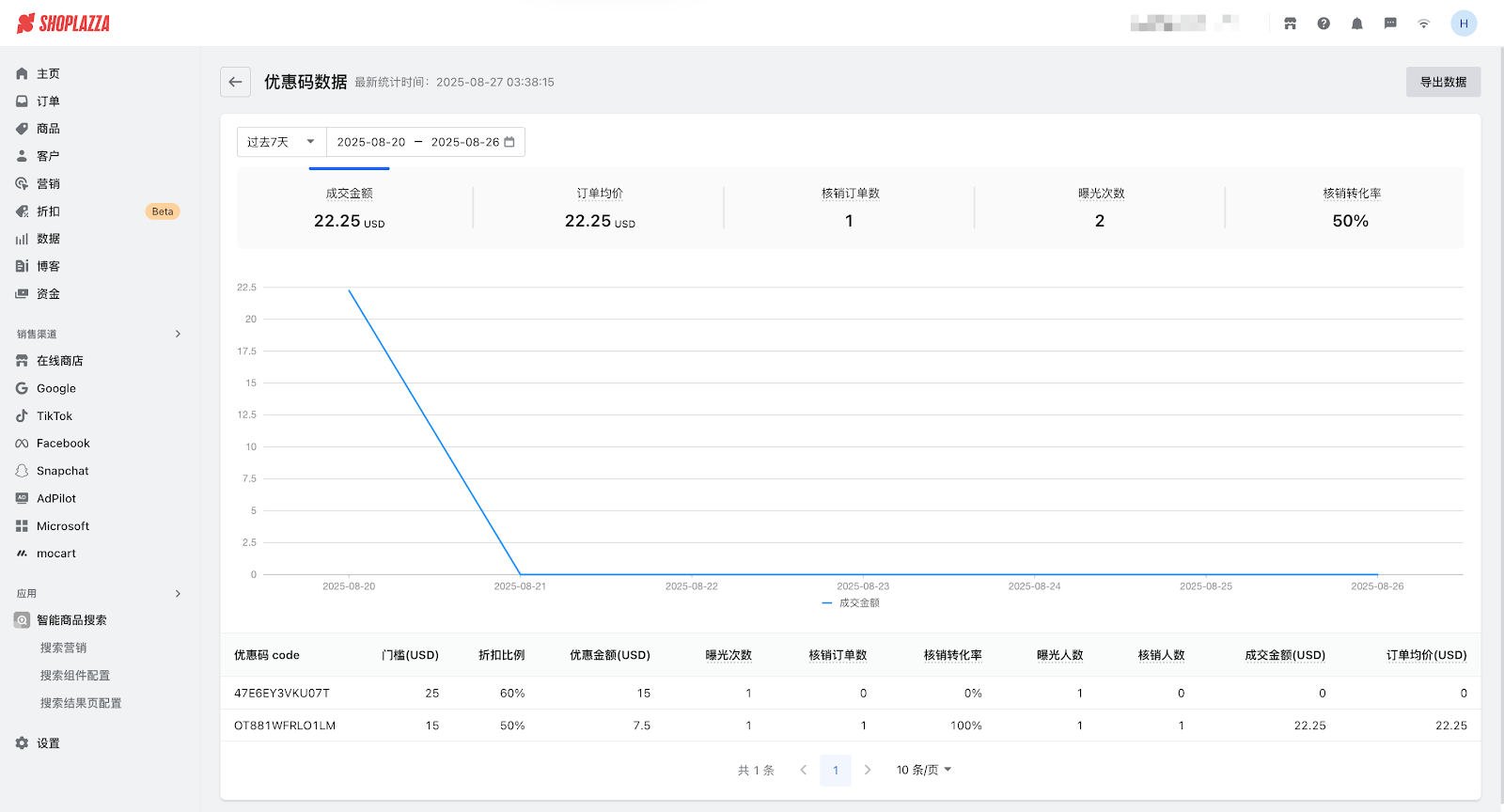The image size is (1504, 812).
Task: Select the 核销转化率 metric card
Action: pos(1351,208)
